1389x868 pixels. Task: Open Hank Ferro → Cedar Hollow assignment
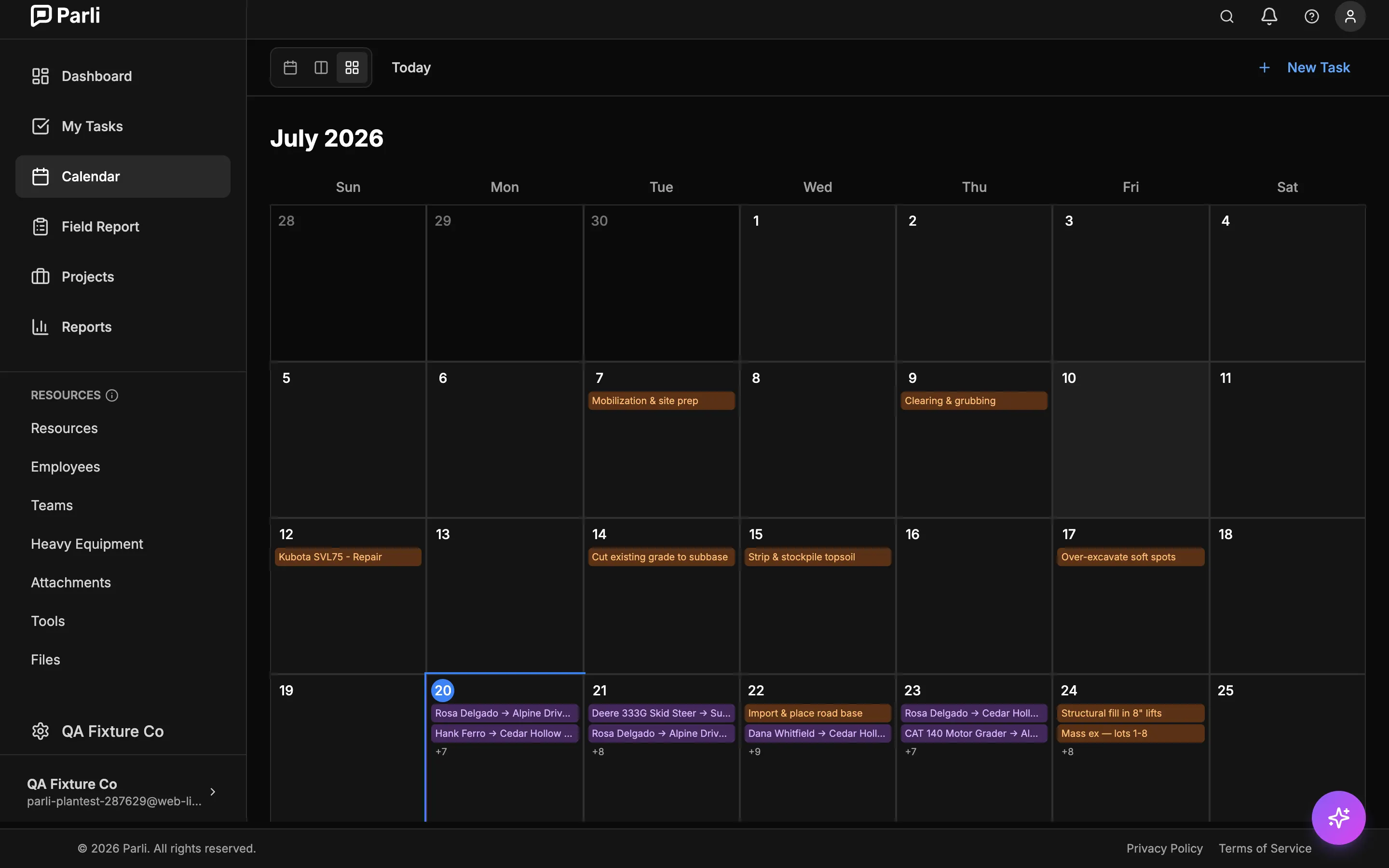tap(504, 733)
